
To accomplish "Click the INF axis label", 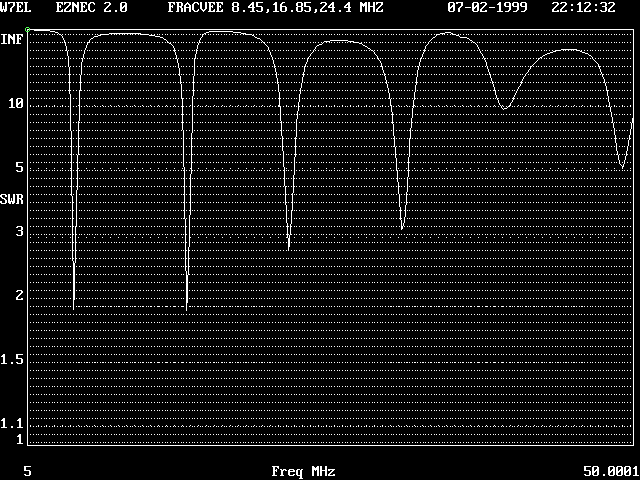I will click(x=12, y=40).
